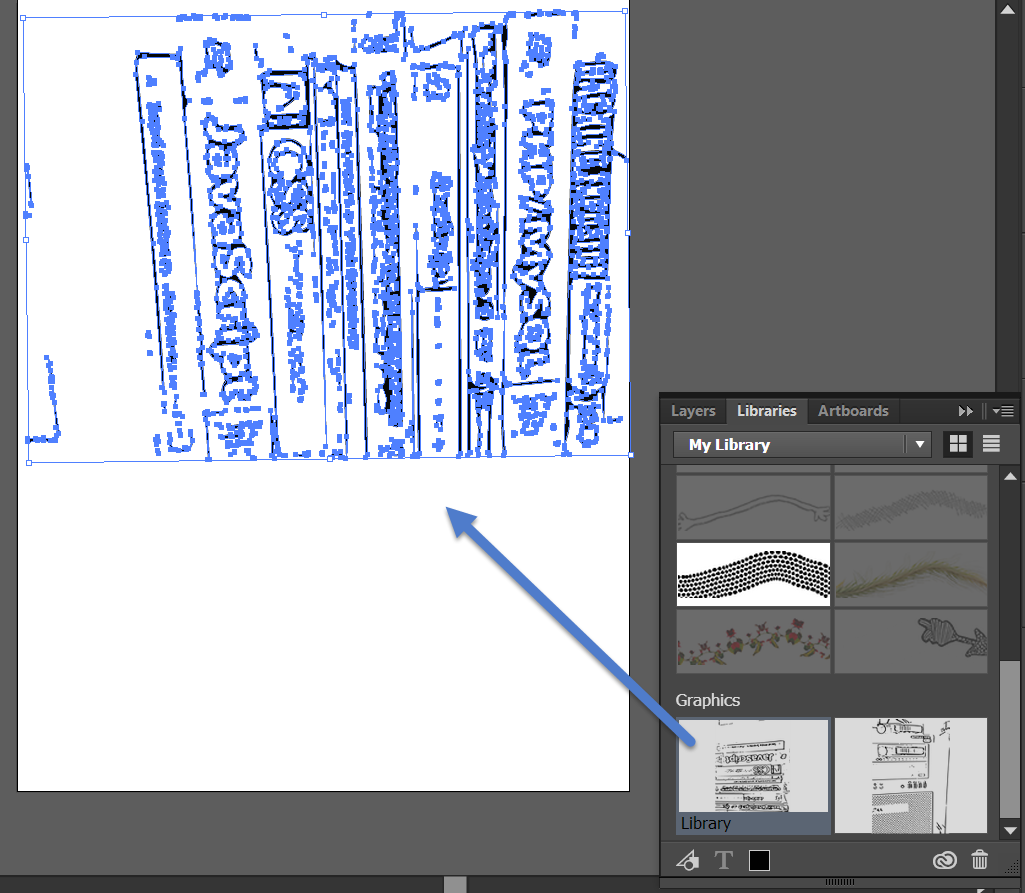Select the black dotted wavy brush thumbnail
This screenshot has width=1025, height=893.
coord(753,574)
